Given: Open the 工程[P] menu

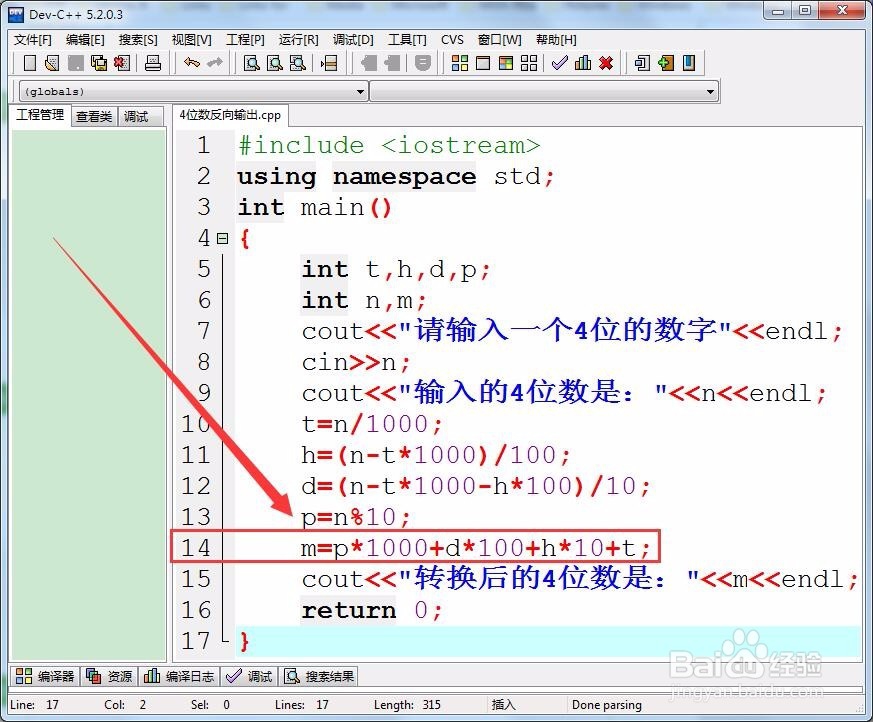Looking at the screenshot, I should (245, 40).
